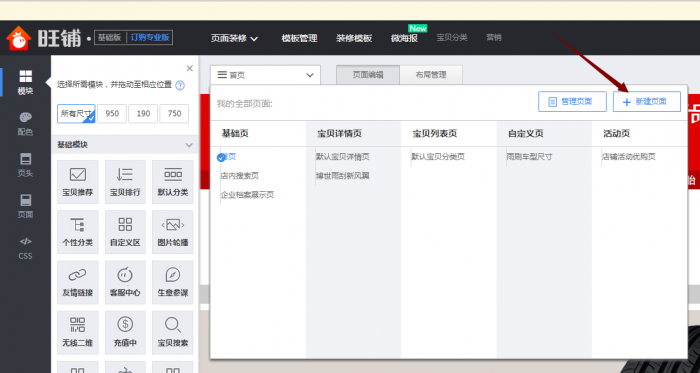Select the 生意参谋 module
700x373 pixels.
tap(173, 282)
